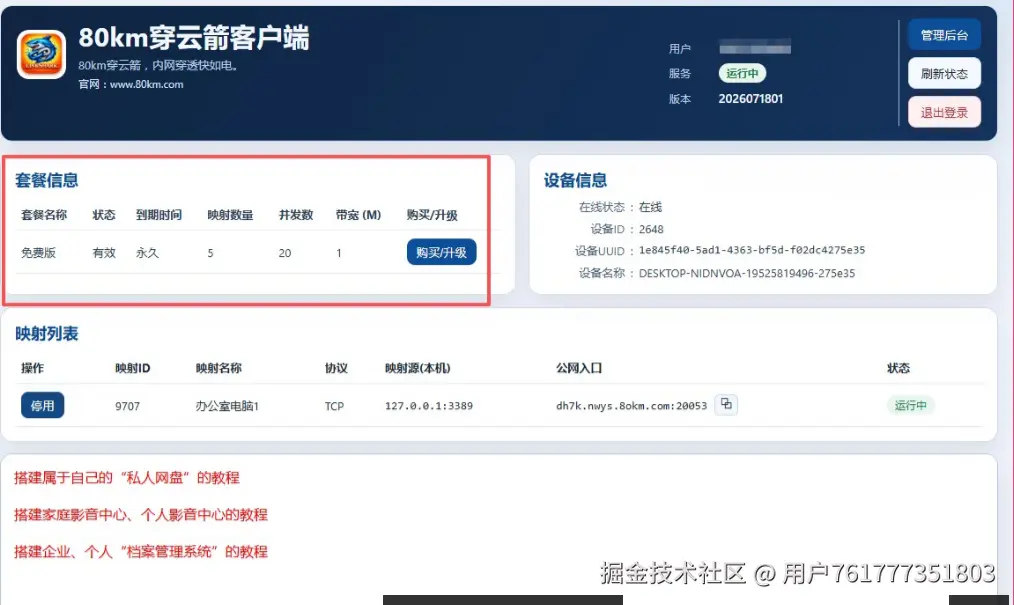Click the 映射列表 section heading

(x=47, y=334)
